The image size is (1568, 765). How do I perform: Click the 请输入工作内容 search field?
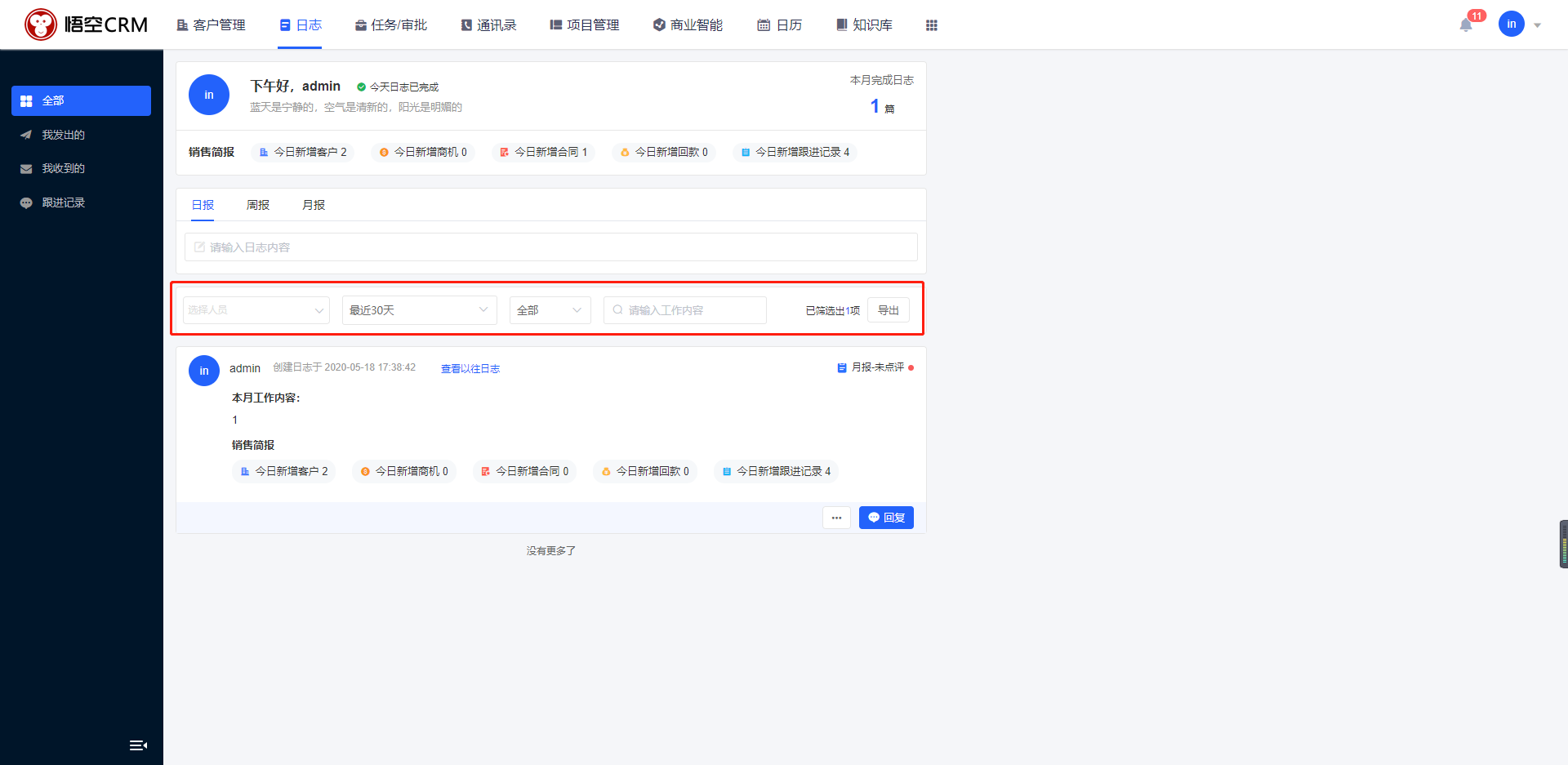coord(685,310)
